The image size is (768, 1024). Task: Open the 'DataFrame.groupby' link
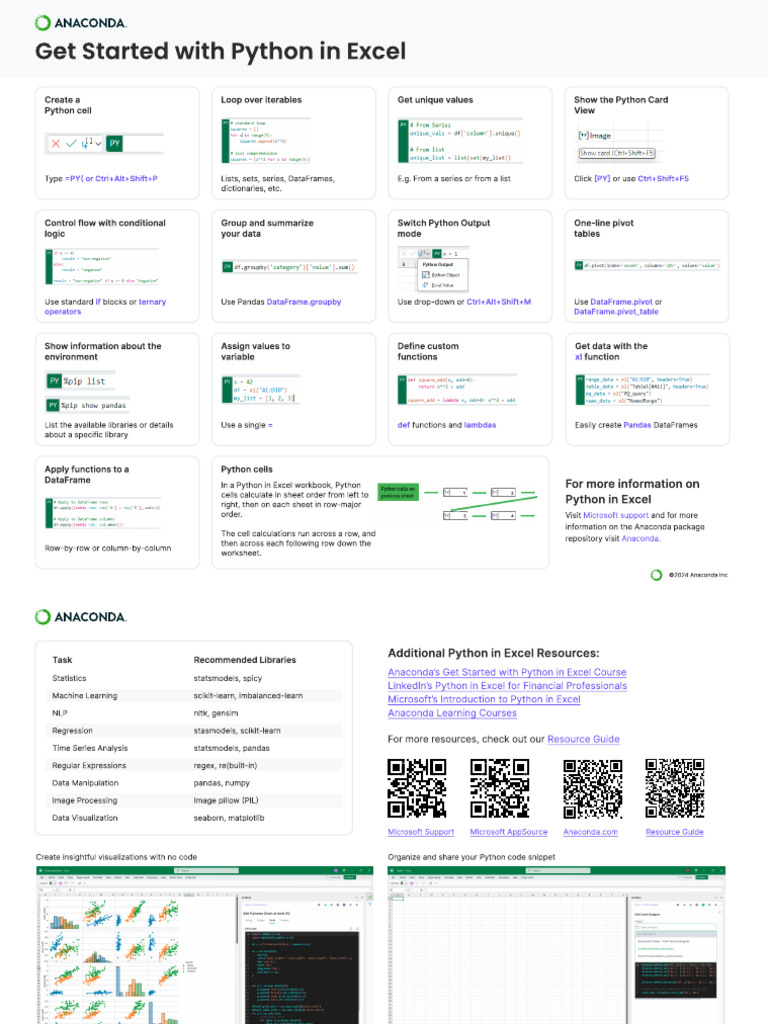pos(304,302)
